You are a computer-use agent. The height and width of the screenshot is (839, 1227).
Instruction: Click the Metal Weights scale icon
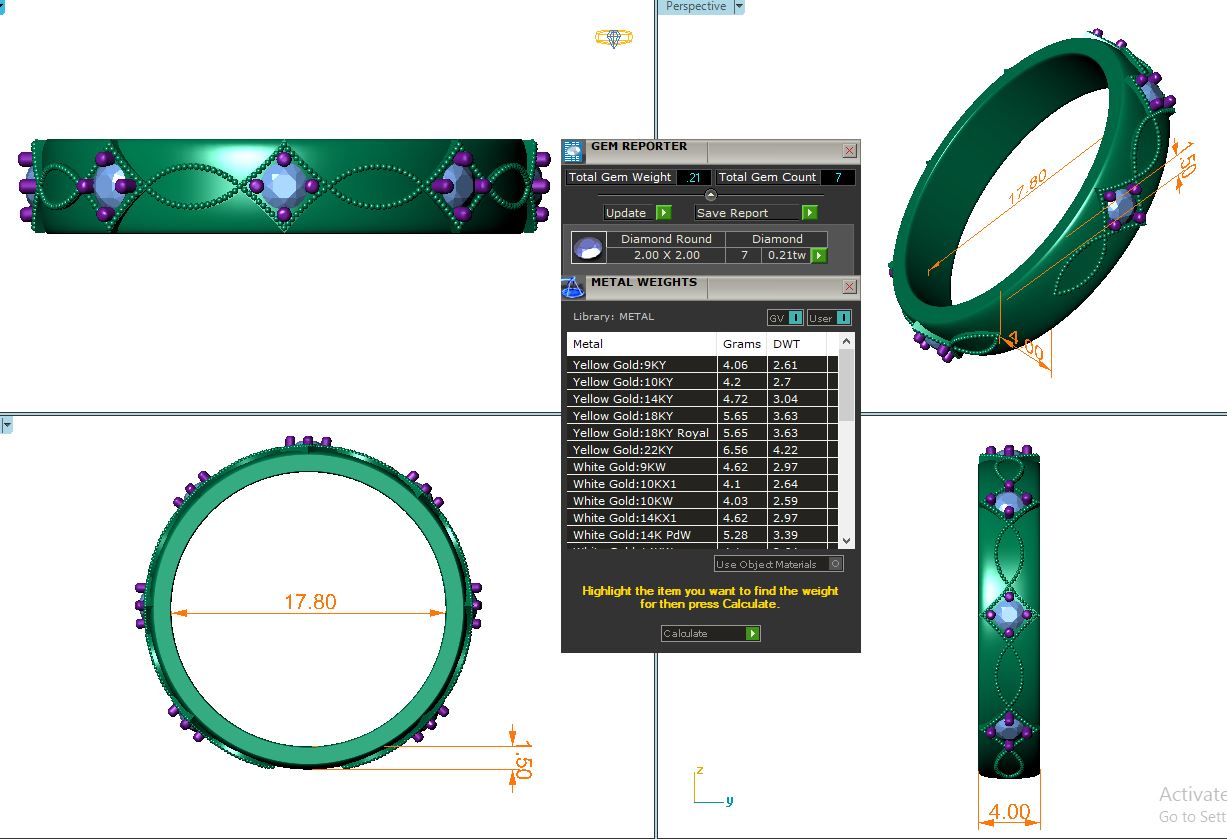[573, 288]
